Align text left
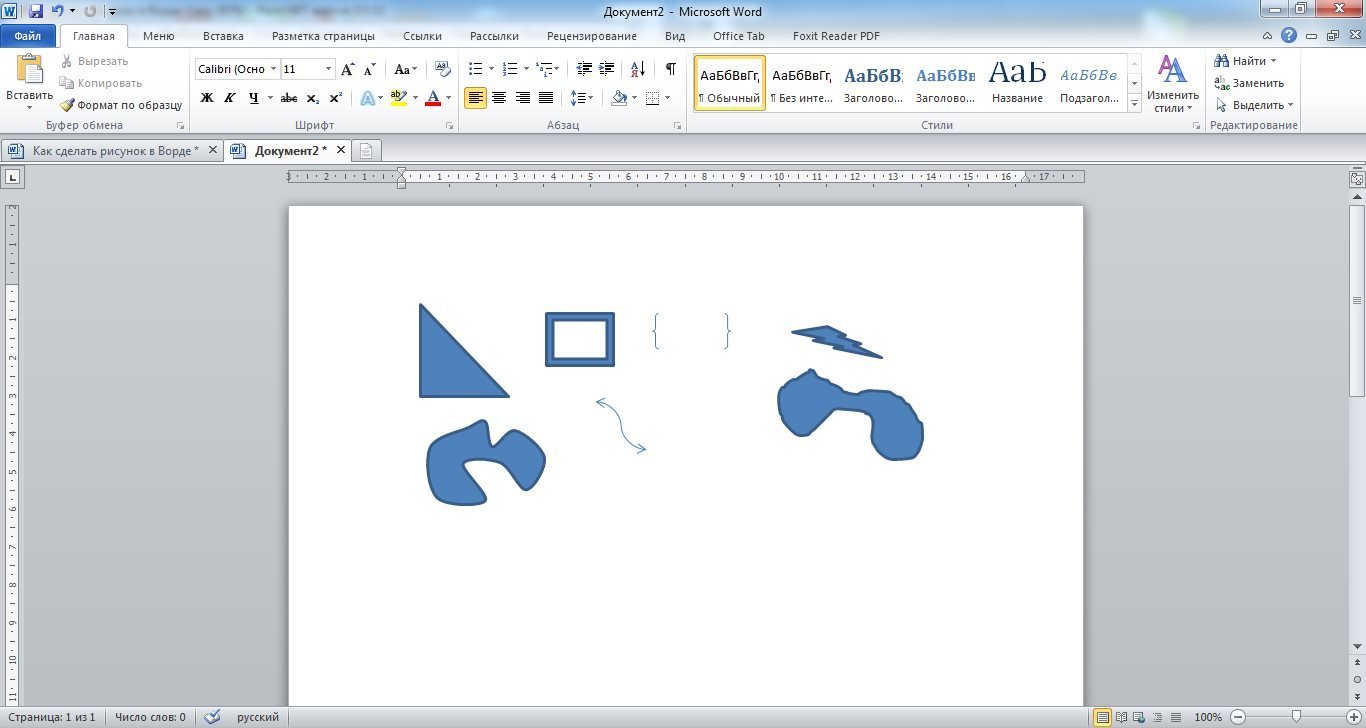The image size is (1366, 728). tap(475, 98)
